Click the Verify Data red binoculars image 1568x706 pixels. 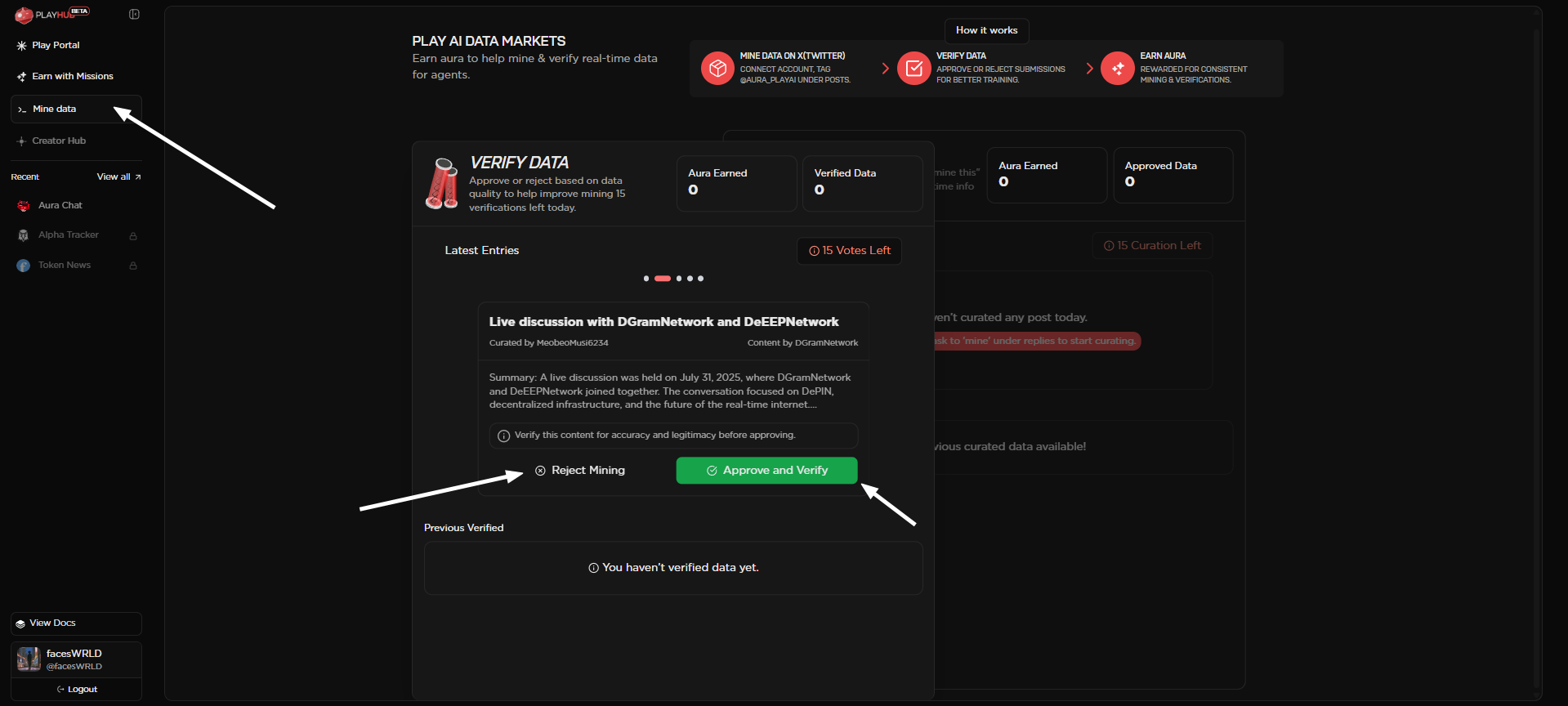442,183
